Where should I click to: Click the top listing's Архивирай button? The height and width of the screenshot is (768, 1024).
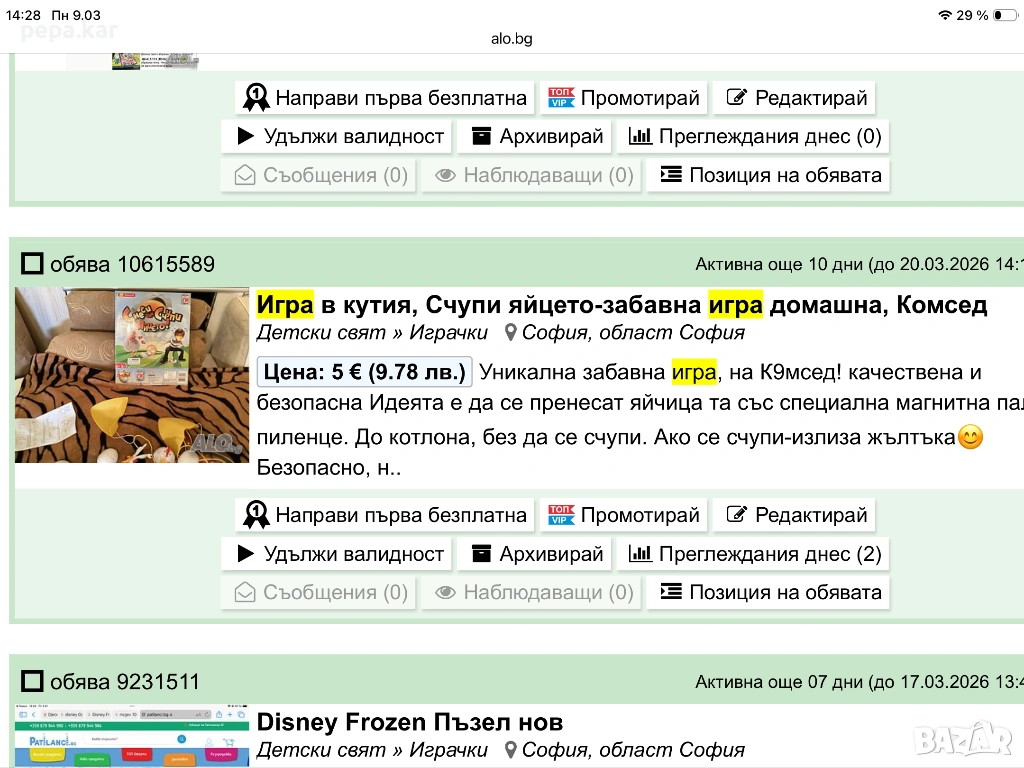click(x=536, y=137)
